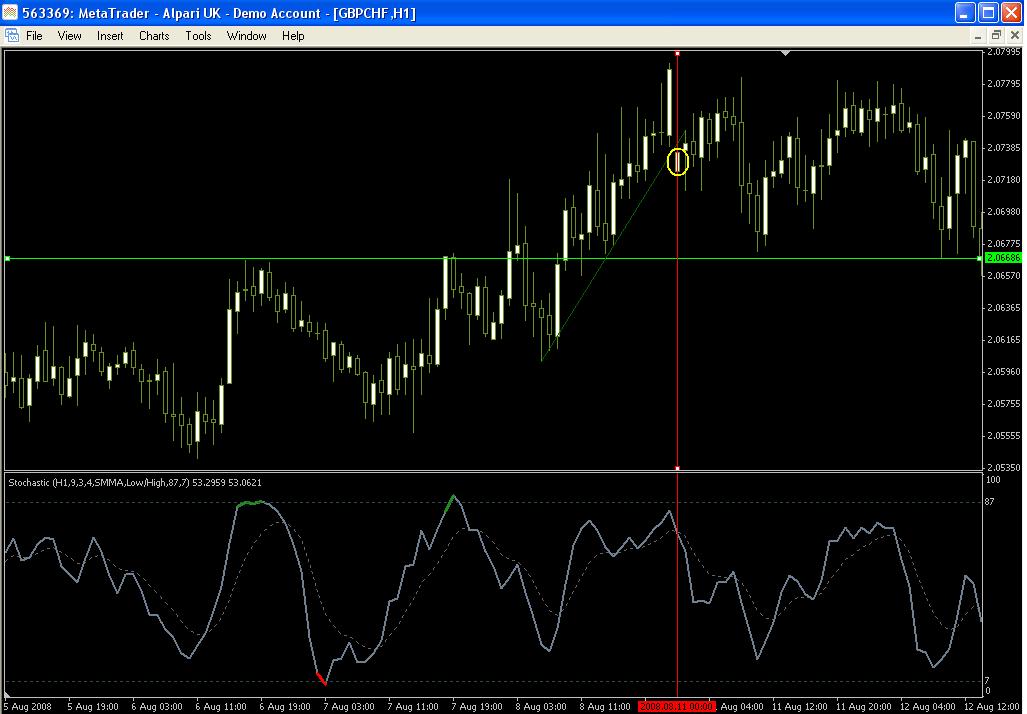Open the Insert menu
Viewport: 1027px width, 714px height.
click(x=110, y=35)
